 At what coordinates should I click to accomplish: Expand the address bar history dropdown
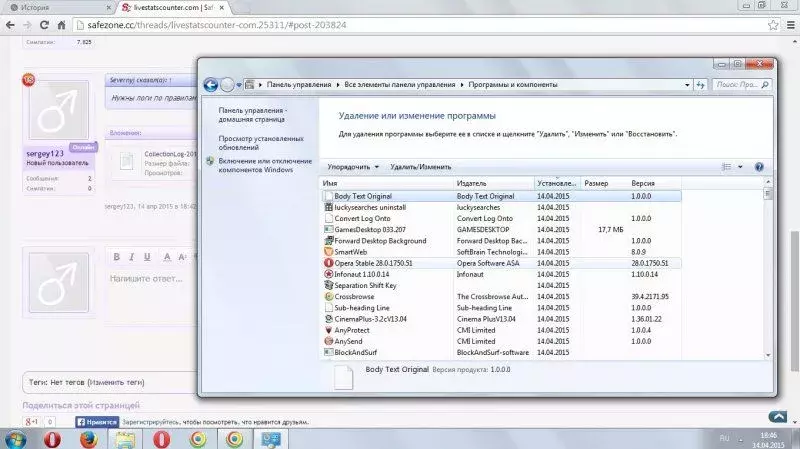687,85
